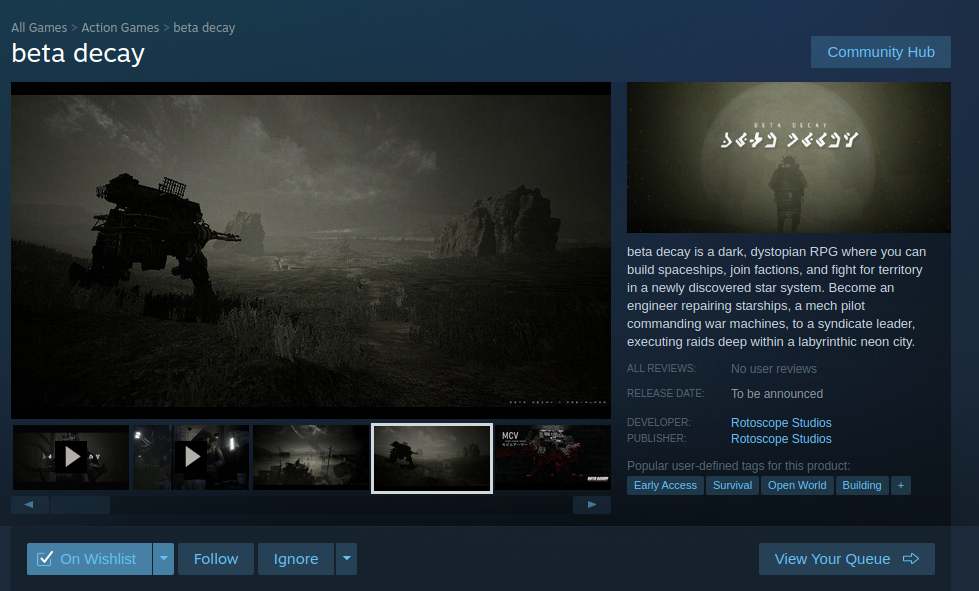The width and height of the screenshot is (979, 591).
Task: Click the beta decay breadcrumb
Action: [204, 27]
